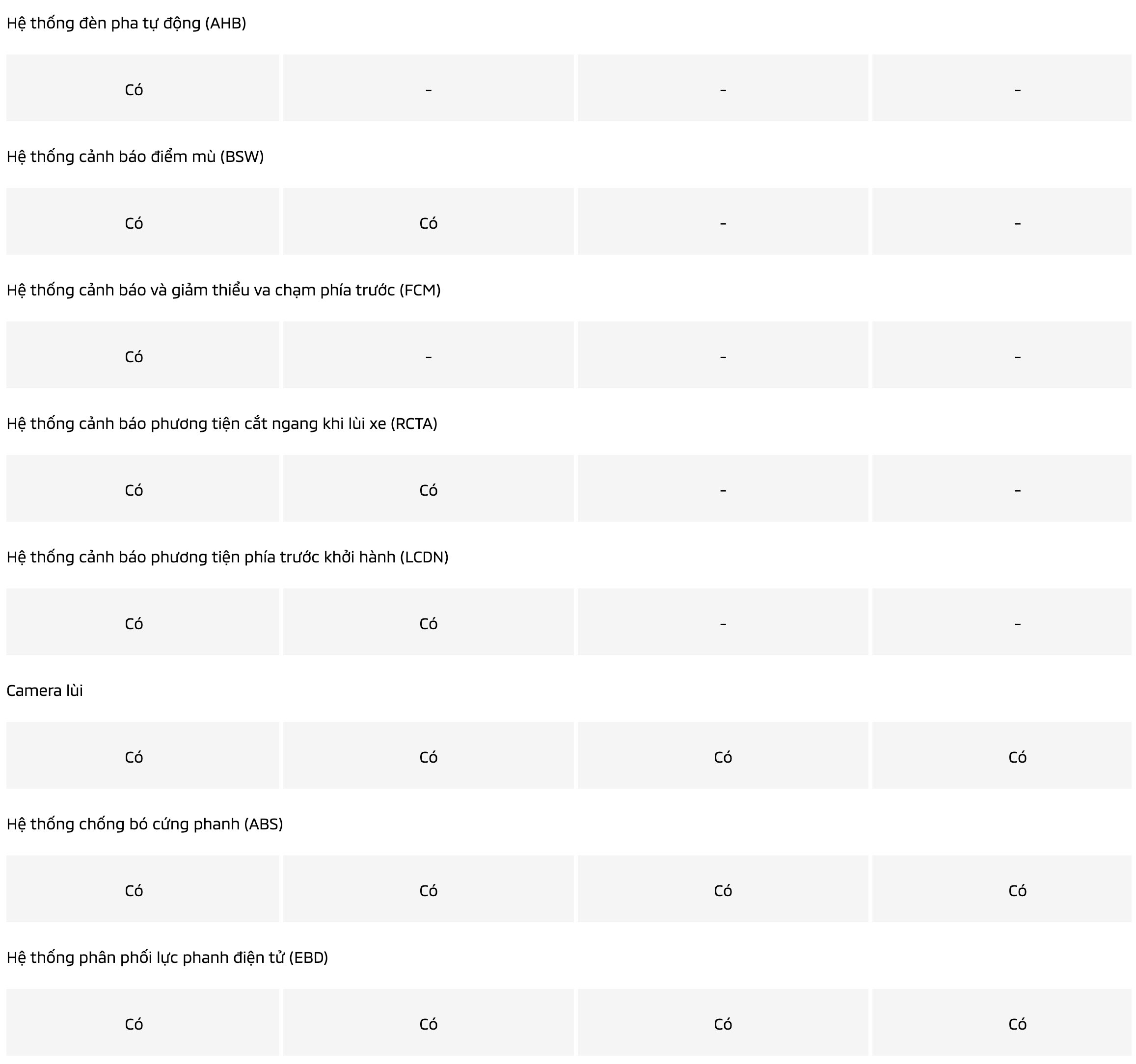Select first variant's "Có" cell for LCDN

pos(134,624)
